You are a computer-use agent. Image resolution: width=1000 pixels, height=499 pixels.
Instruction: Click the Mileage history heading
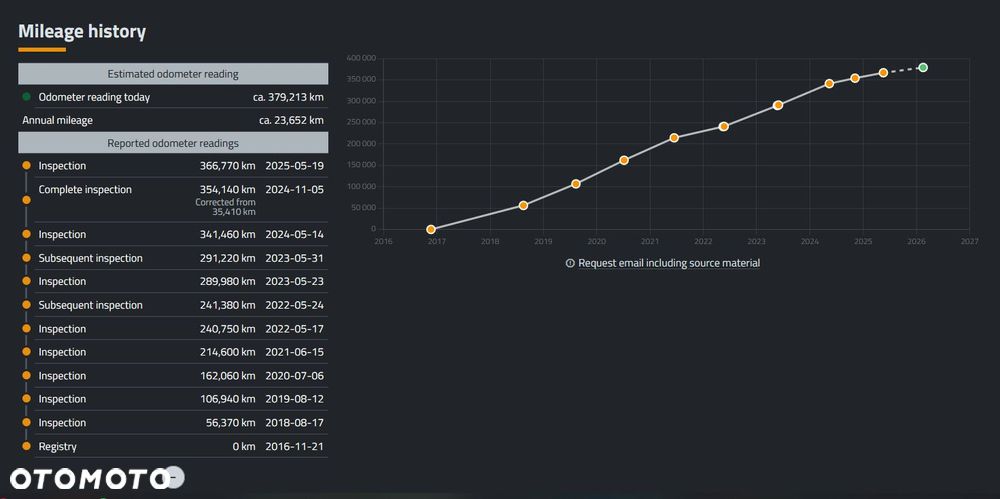[82, 31]
